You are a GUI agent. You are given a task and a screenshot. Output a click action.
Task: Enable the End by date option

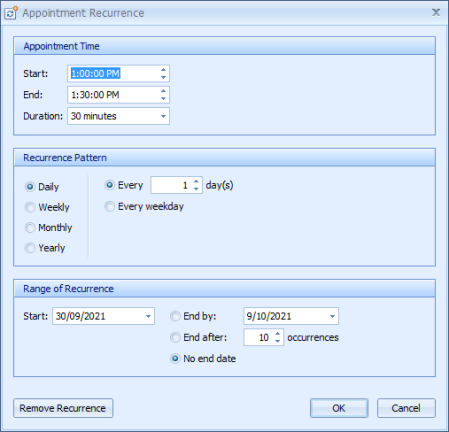193,316
